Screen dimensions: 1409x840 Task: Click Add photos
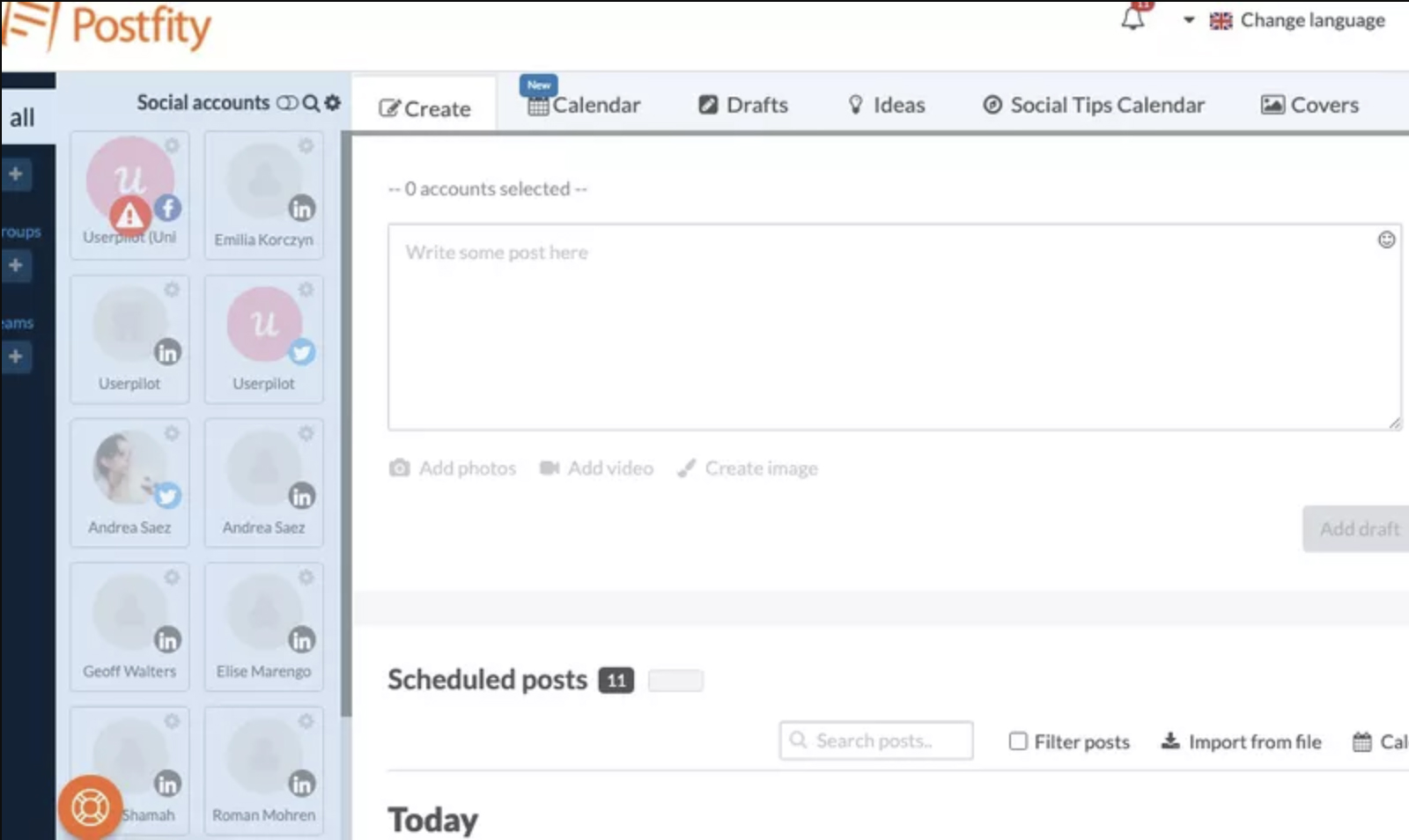(x=453, y=468)
